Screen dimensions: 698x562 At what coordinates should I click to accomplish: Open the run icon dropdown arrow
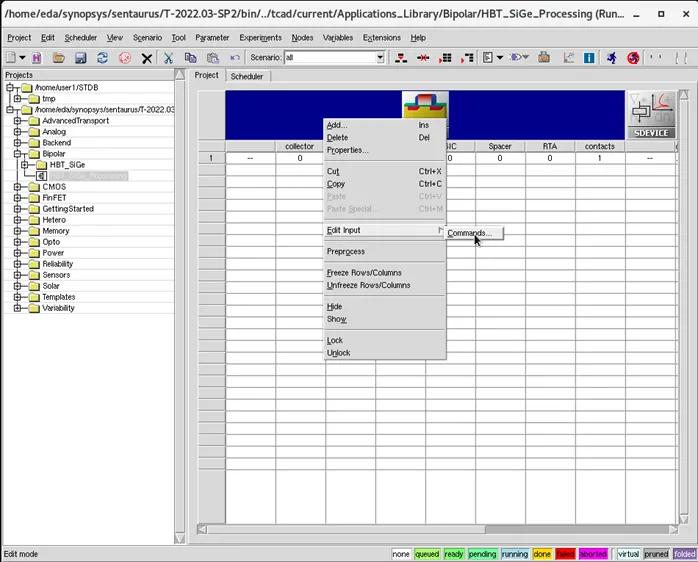tap(526, 57)
